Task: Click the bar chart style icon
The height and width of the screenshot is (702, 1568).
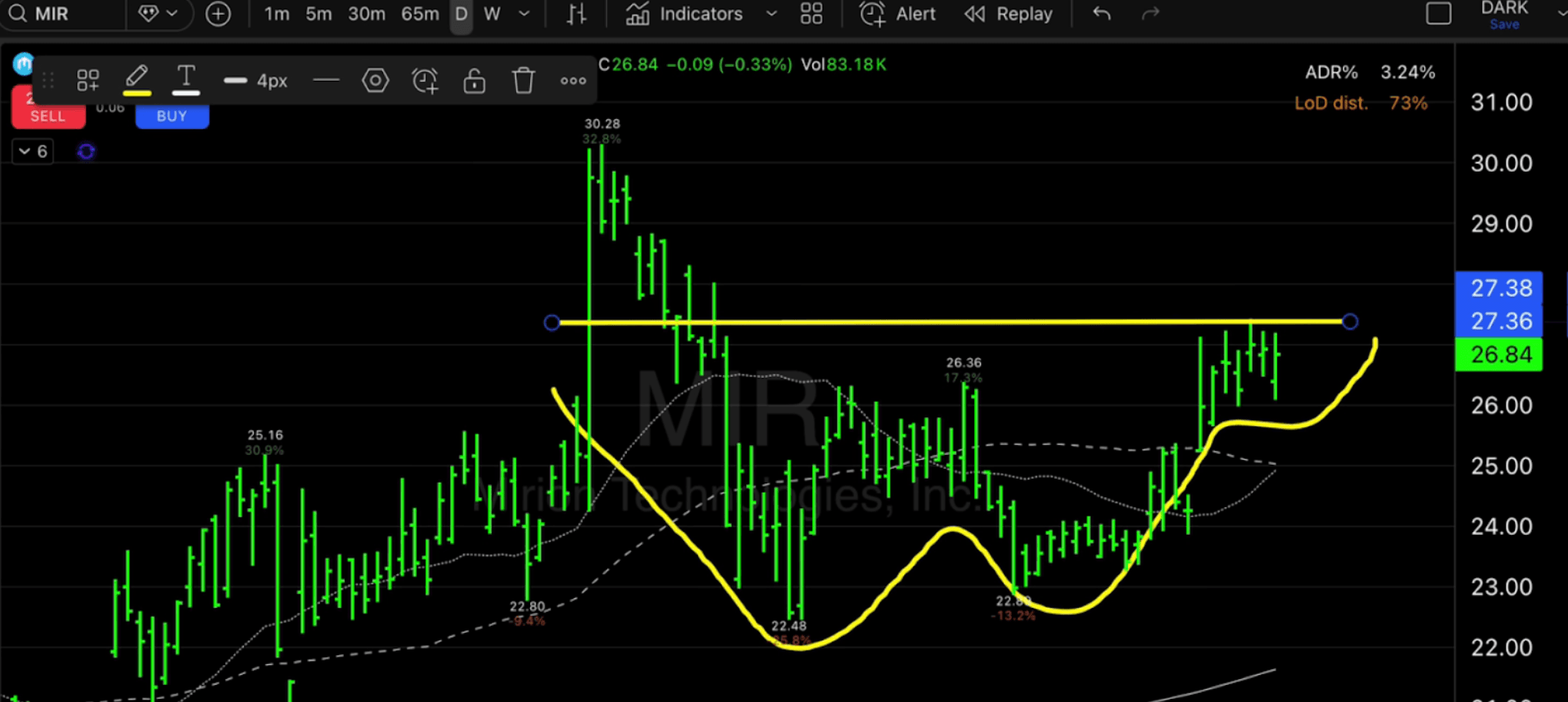Action: pyautogui.click(x=576, y=14)
